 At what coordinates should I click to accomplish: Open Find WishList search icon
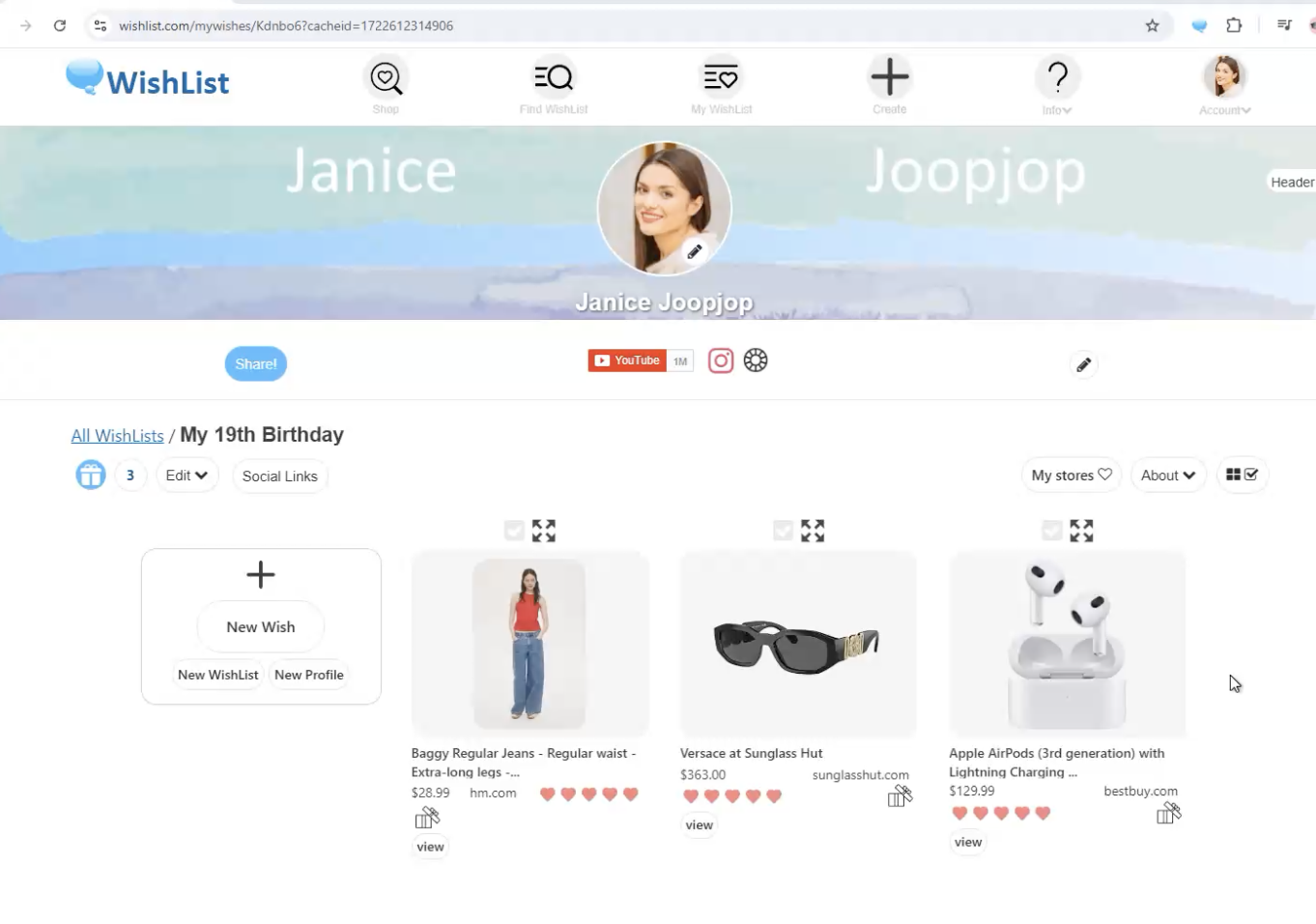554,77
